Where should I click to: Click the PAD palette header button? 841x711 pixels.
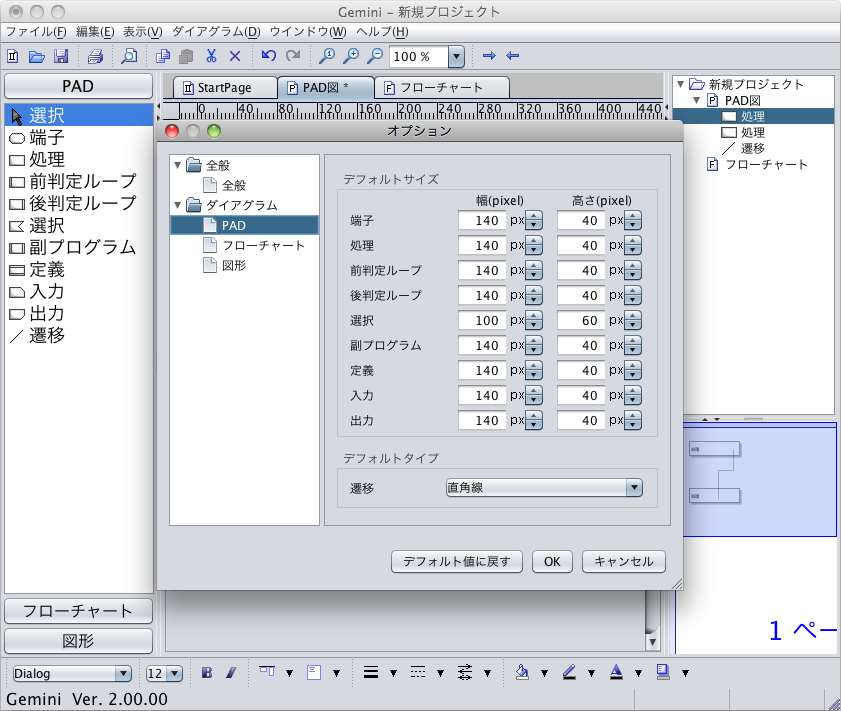click(x=78, y=86)
